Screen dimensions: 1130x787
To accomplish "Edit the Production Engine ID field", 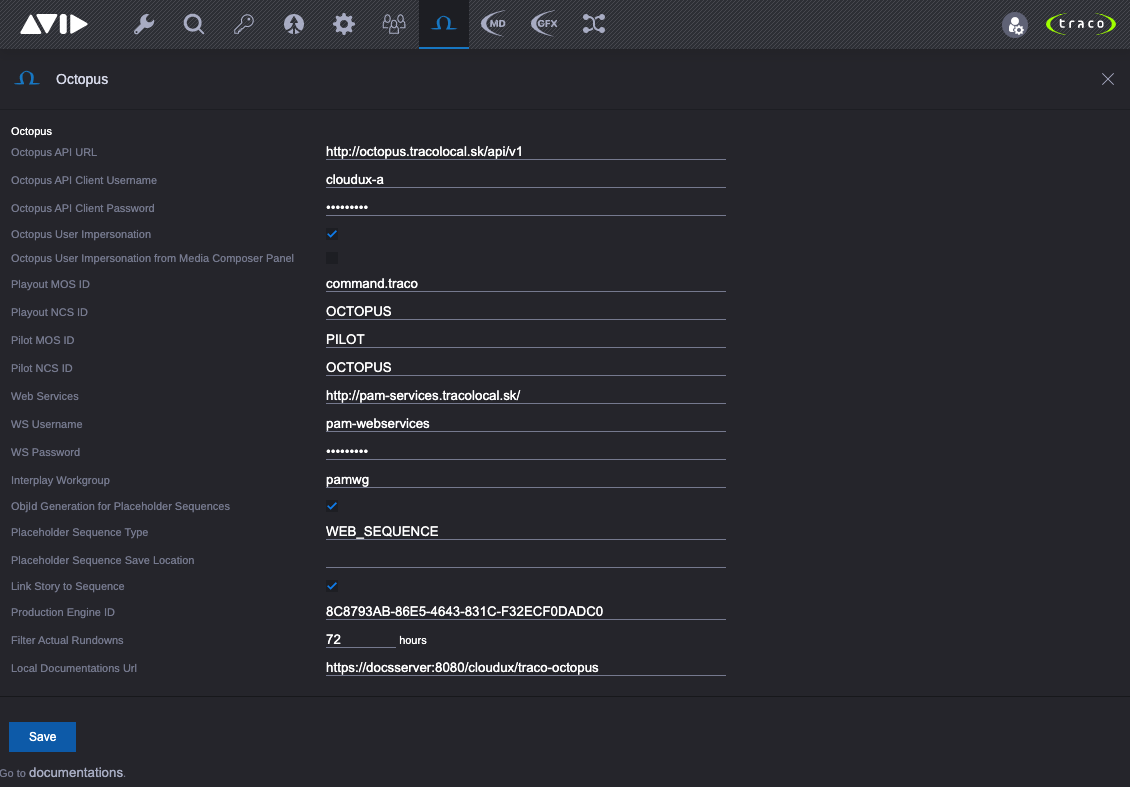I will [525, 611].
